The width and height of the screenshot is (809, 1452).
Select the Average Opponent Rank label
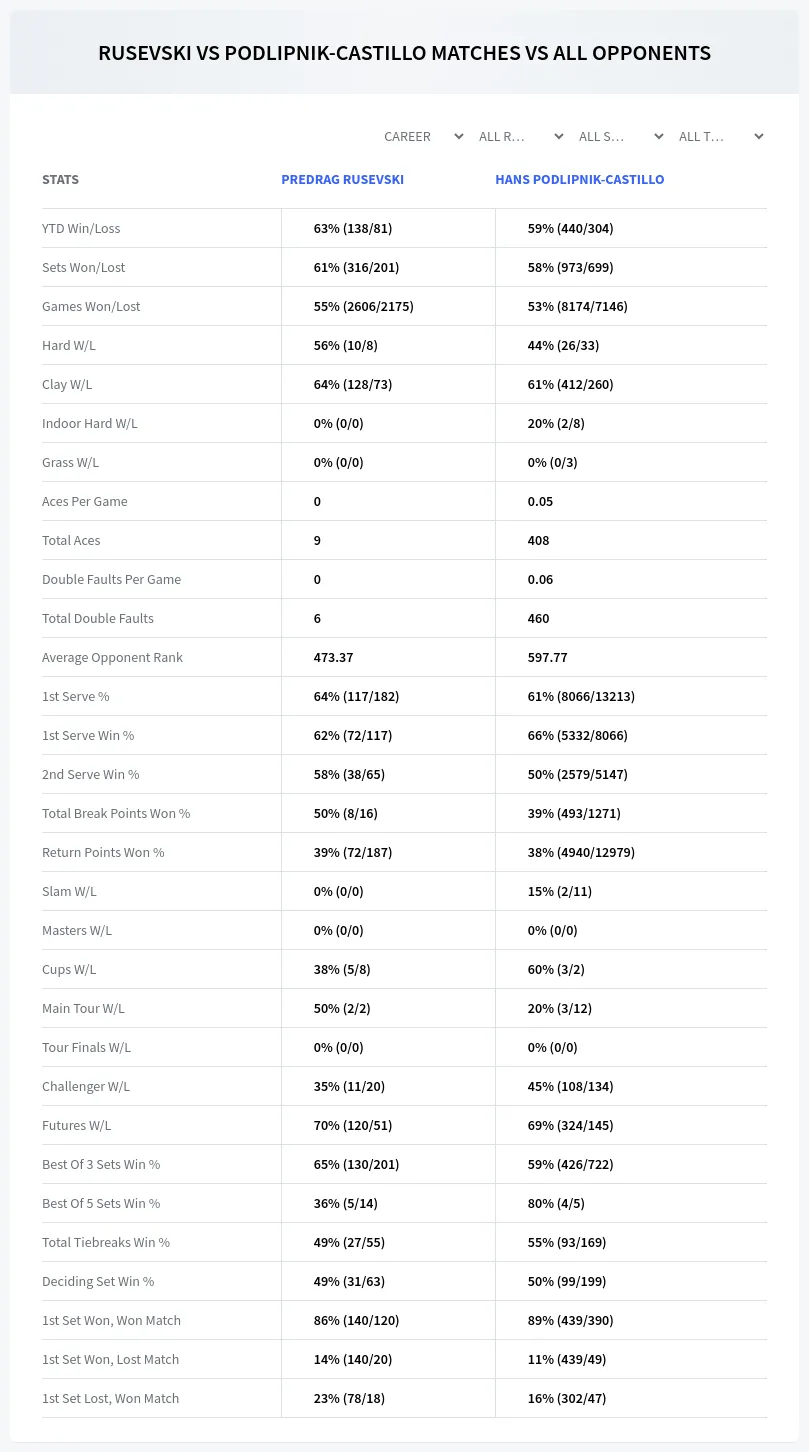pos(112,657)
